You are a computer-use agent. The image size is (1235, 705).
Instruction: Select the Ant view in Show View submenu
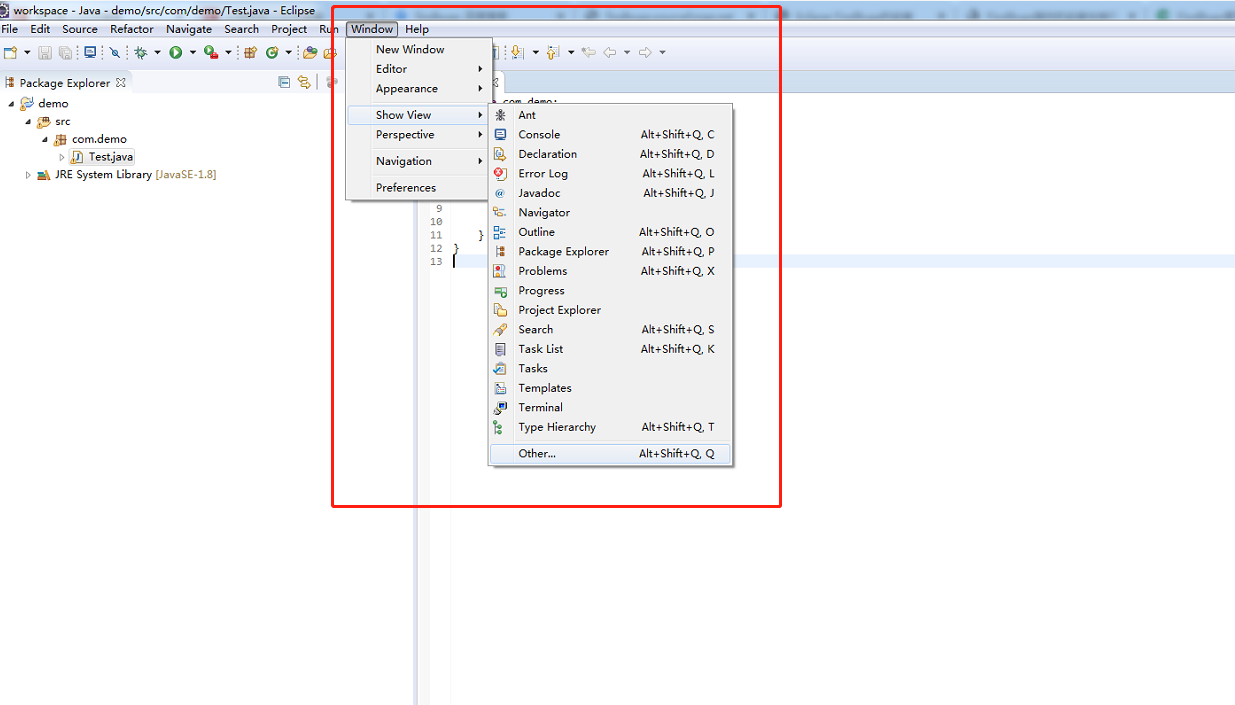(526, 115)
